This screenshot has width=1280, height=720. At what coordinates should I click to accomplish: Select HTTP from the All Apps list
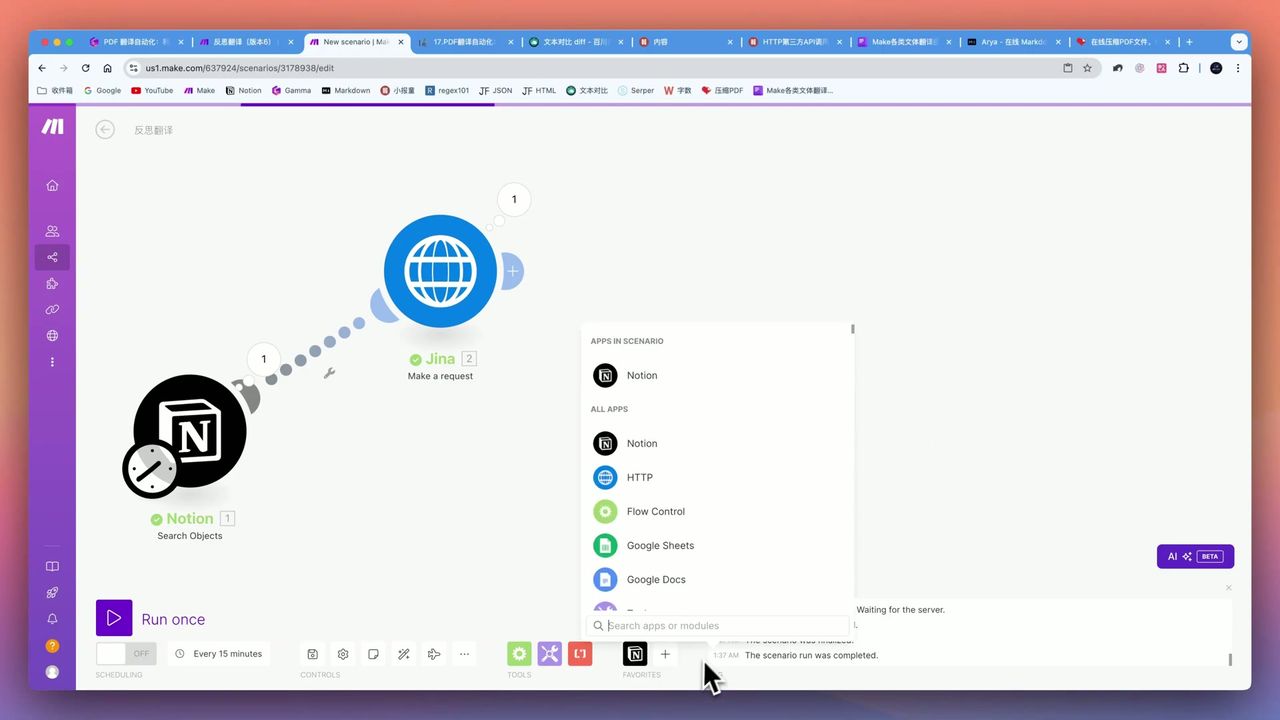pyautogui.click(x=639, y=477)
